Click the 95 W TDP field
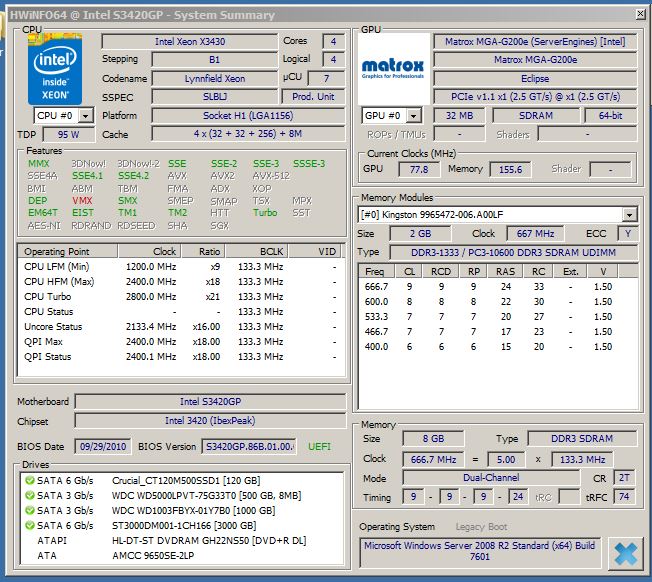 (69, 134)
